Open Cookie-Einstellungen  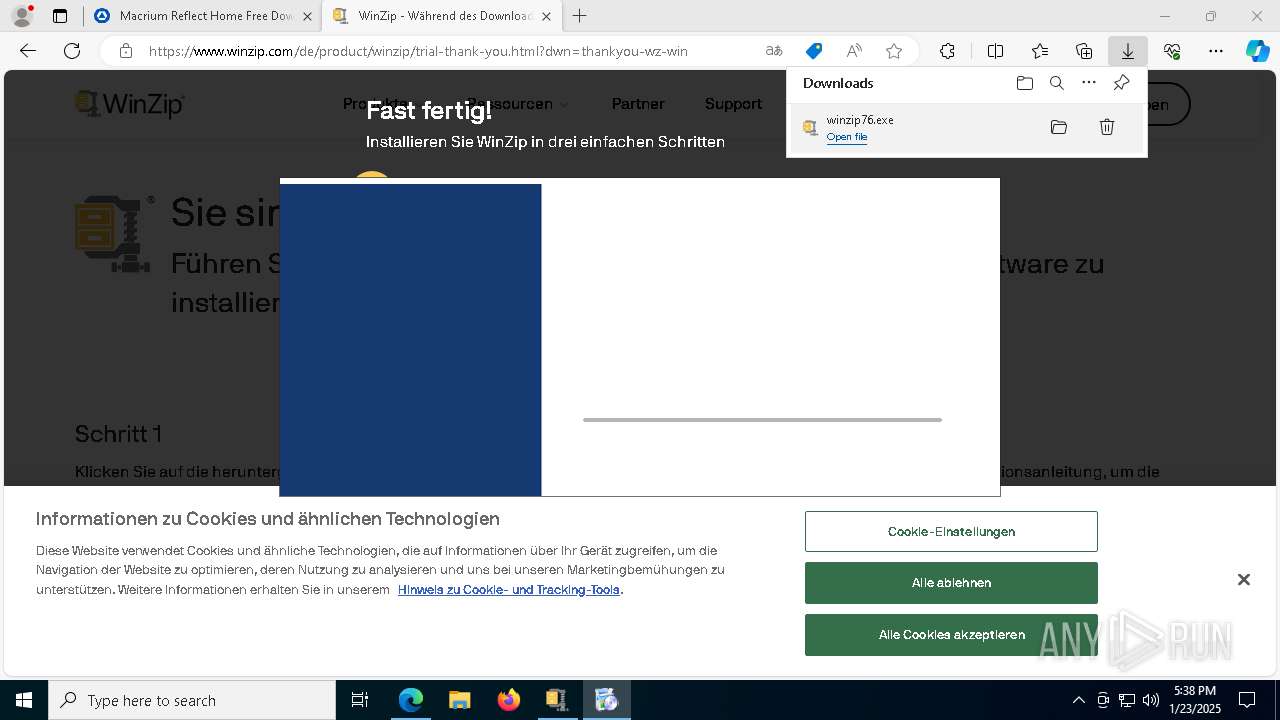click(x=951, y=531)
